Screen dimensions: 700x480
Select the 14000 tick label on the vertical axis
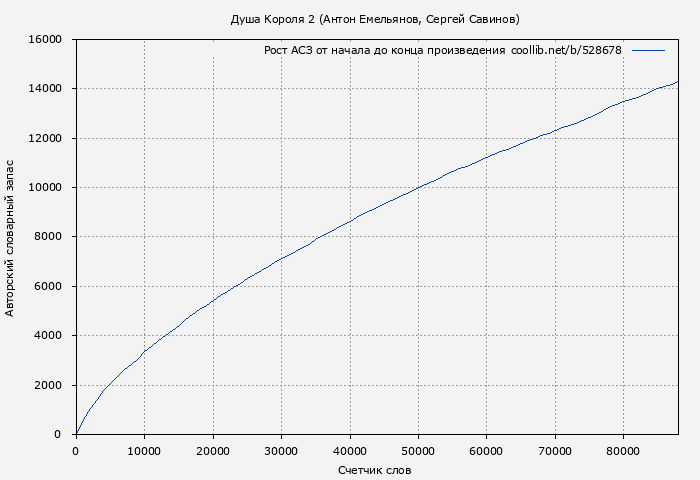point(43,89)
